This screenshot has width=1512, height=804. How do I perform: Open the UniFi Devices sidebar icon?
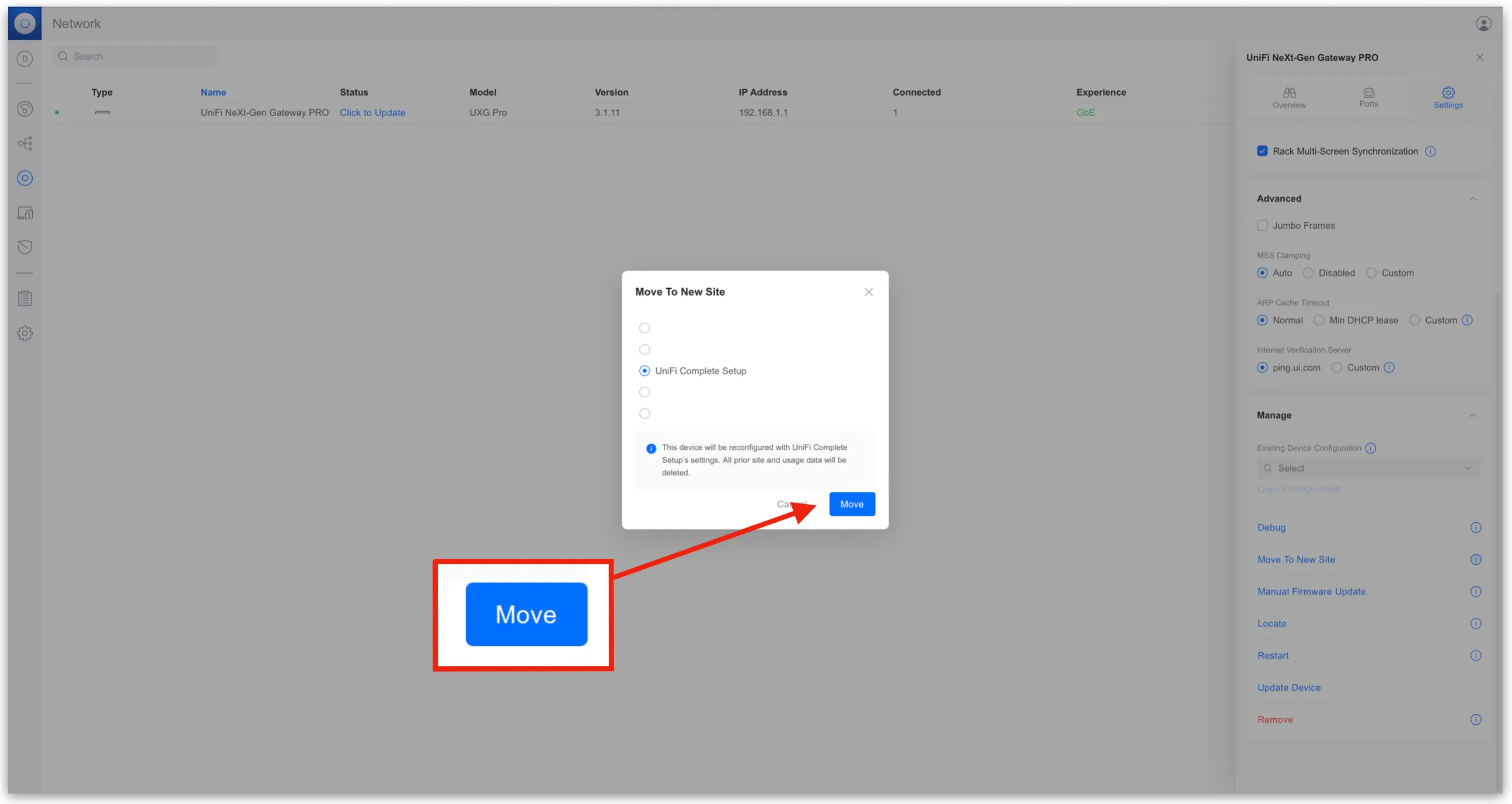point(25,179)
